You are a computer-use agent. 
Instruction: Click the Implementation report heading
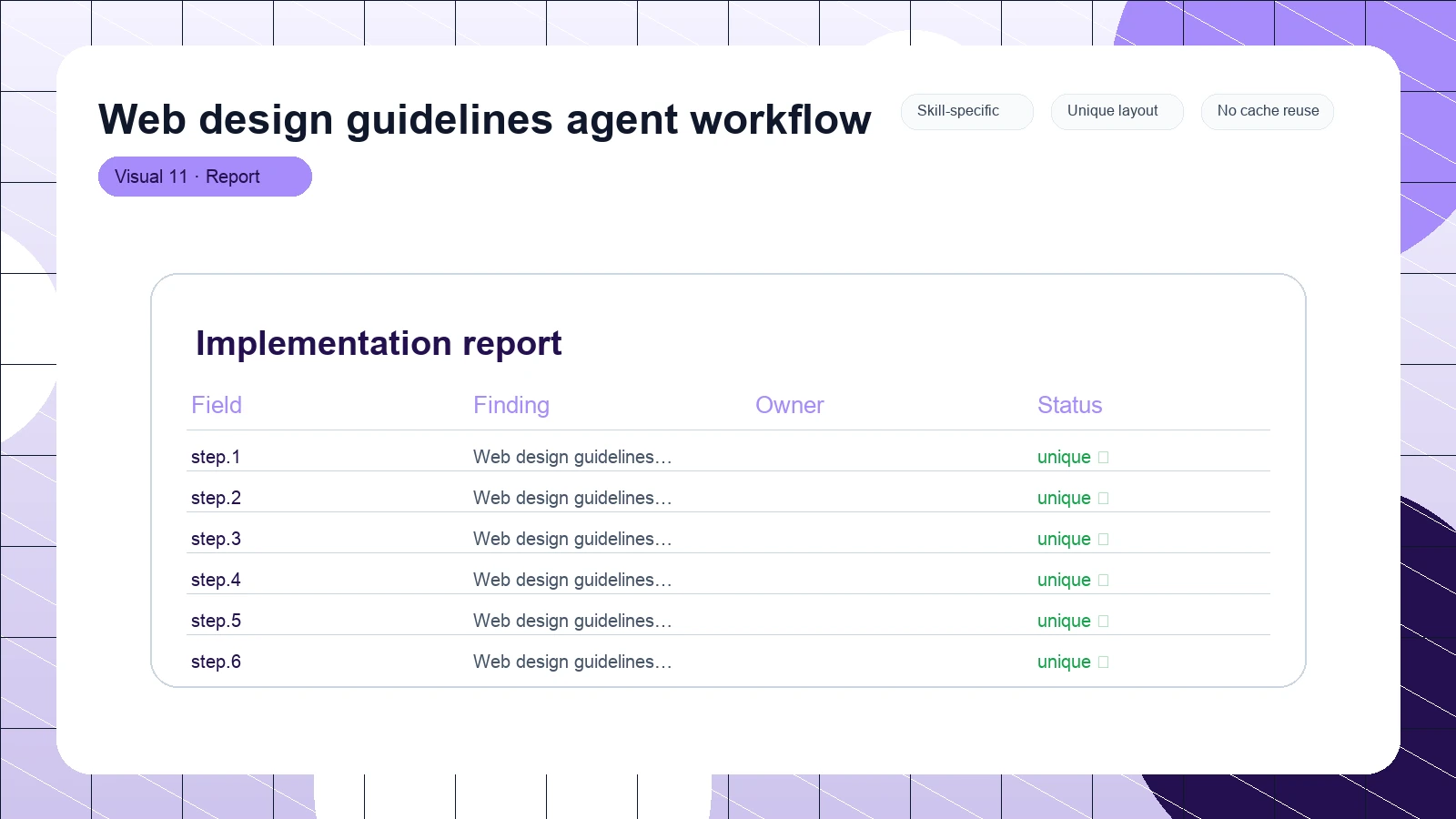(379, 344)
